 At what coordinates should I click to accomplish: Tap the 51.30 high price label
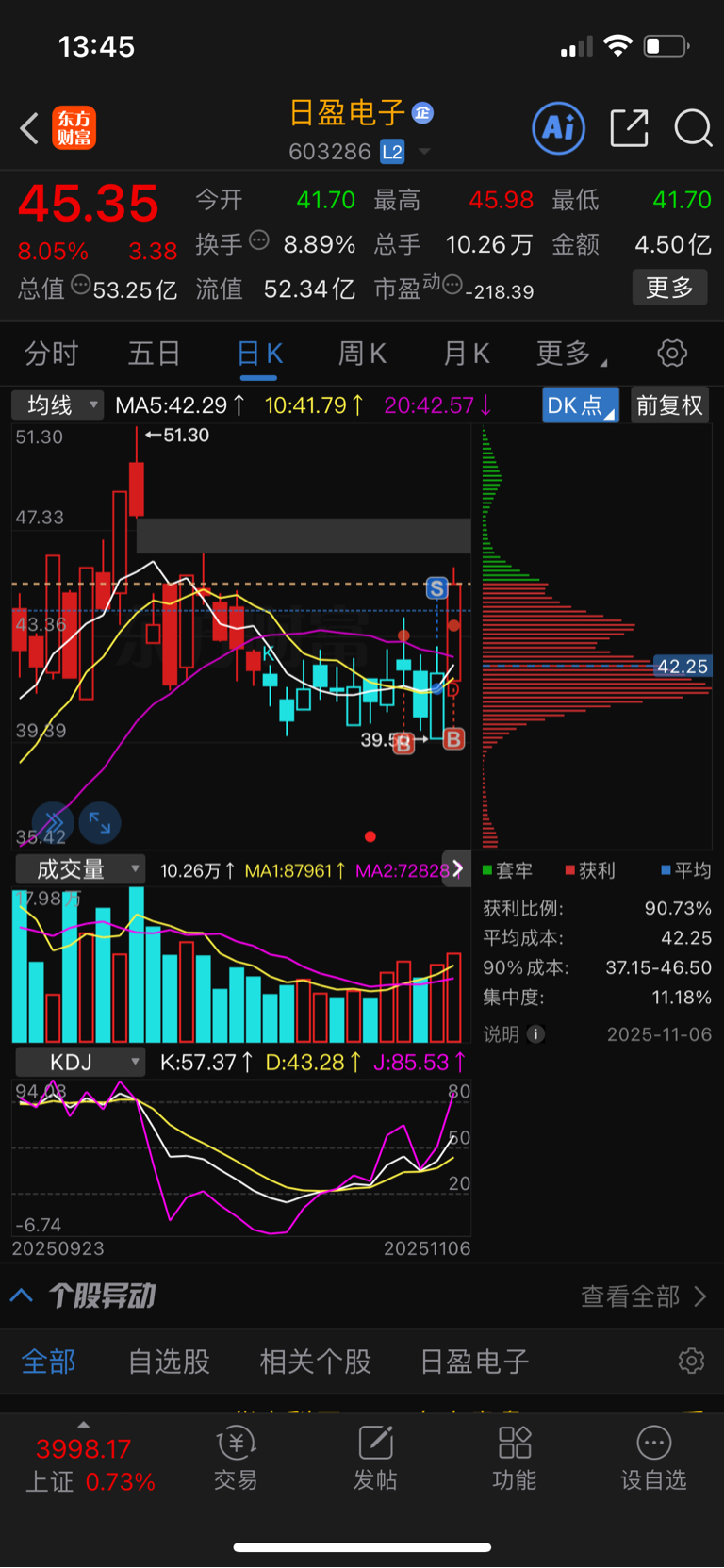177,436
